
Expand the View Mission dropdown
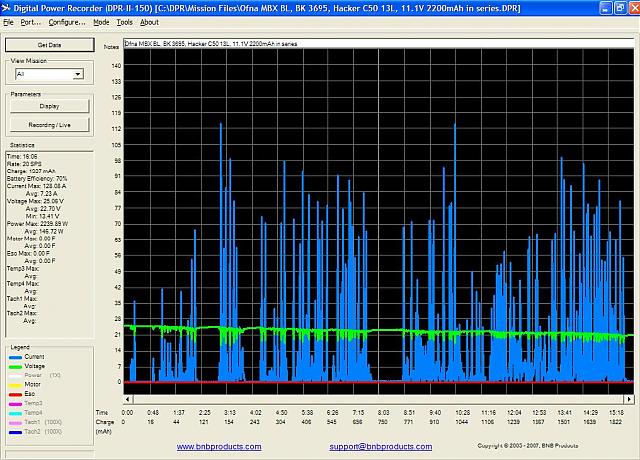coord(77,74)
